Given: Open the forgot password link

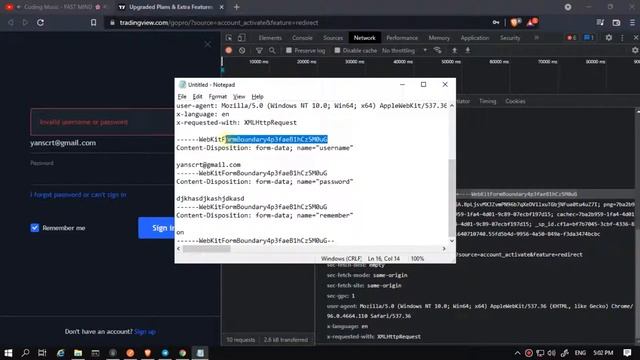Looking at the screenshot, I should point(78,195).
